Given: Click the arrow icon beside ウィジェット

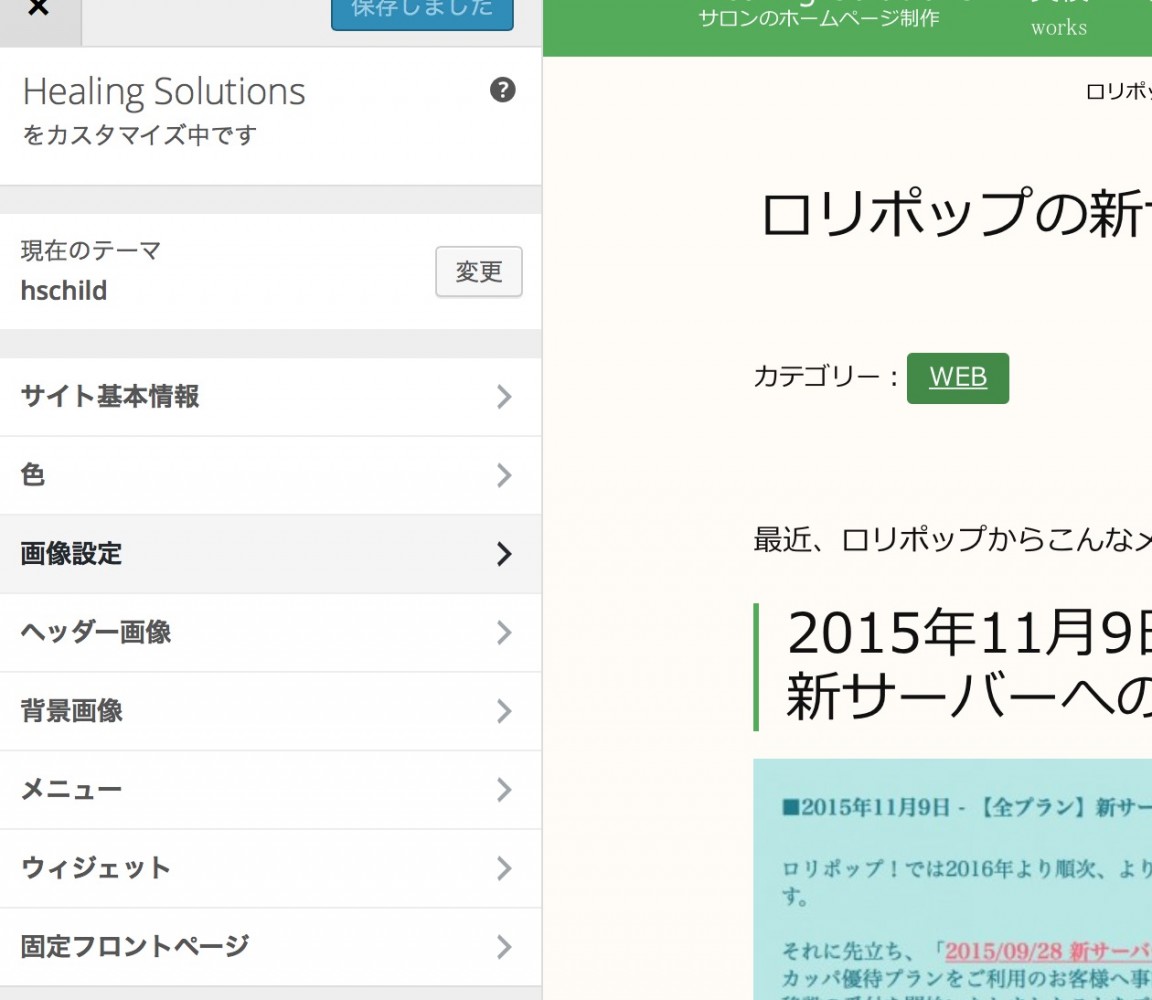Looking at the screenshot, I should coord(504,868).
